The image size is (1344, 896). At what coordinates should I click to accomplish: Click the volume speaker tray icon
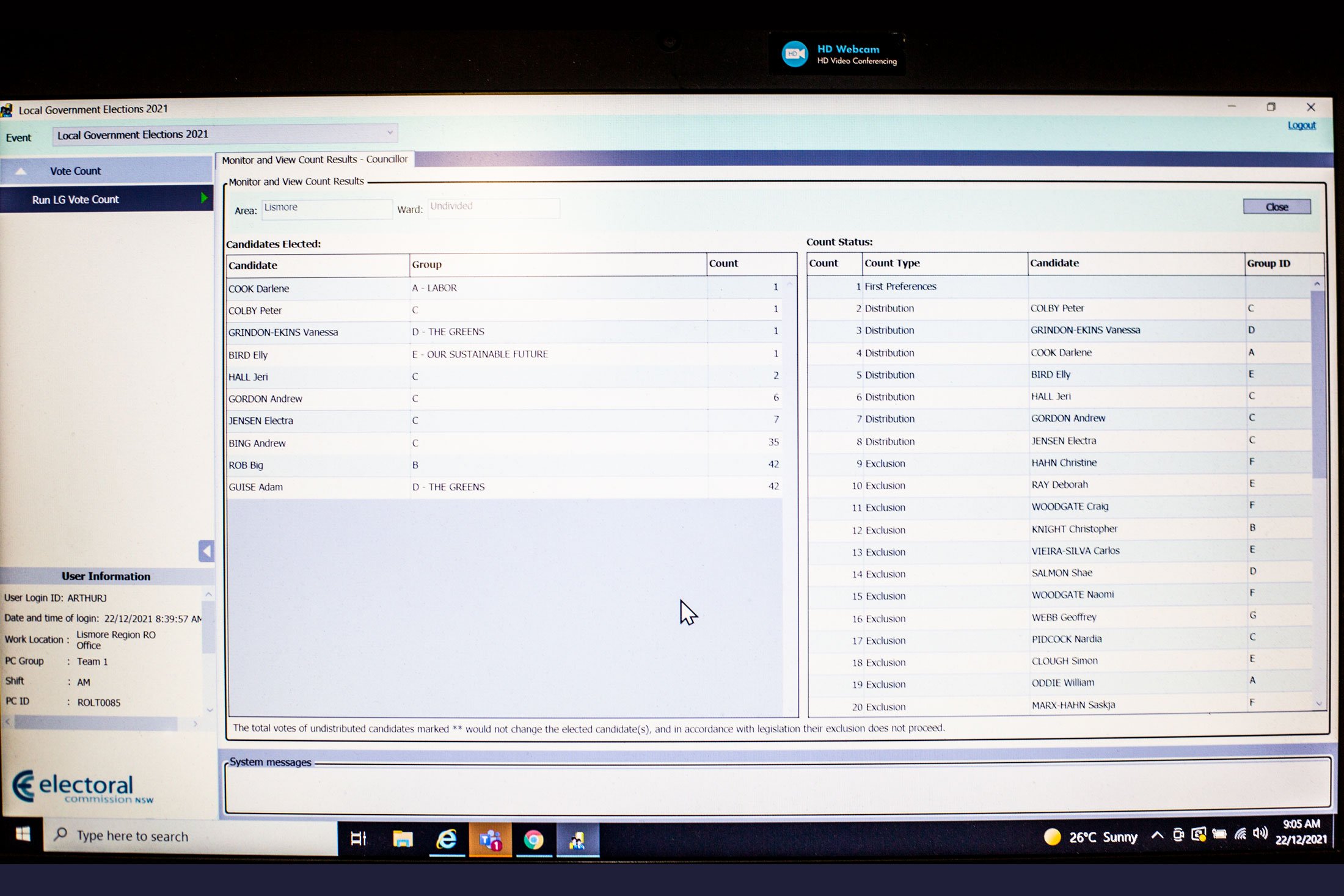tap(1260, 833)
